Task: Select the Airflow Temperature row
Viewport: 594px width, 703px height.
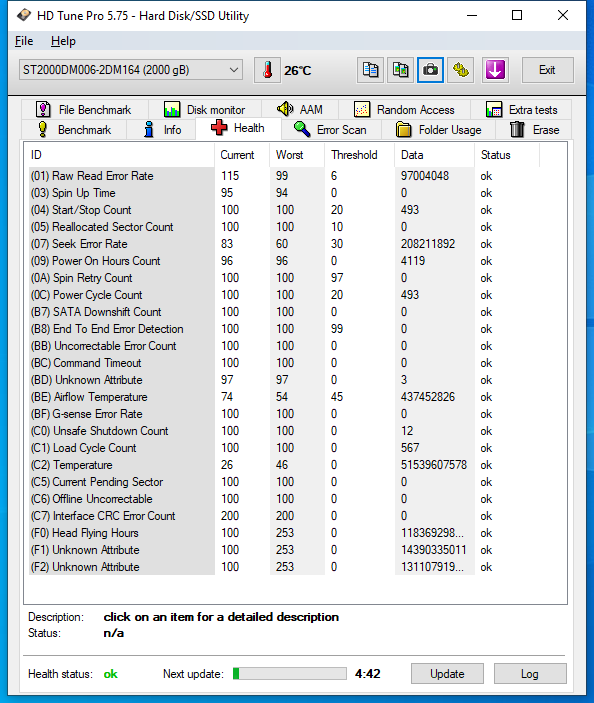Action: tap(284, 397)
